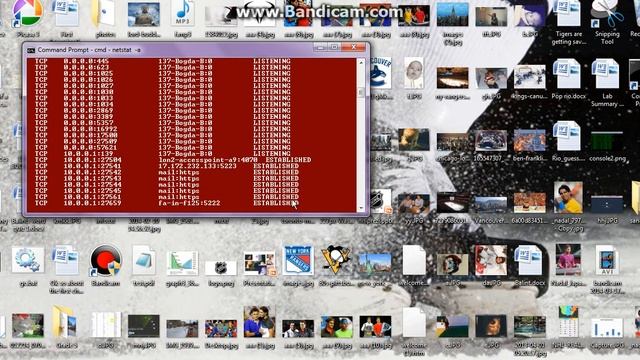Click the 10.0.0.1:27659 local address
Screen dimensions: 640x360
pyautogui.click(x=92, y=203)
